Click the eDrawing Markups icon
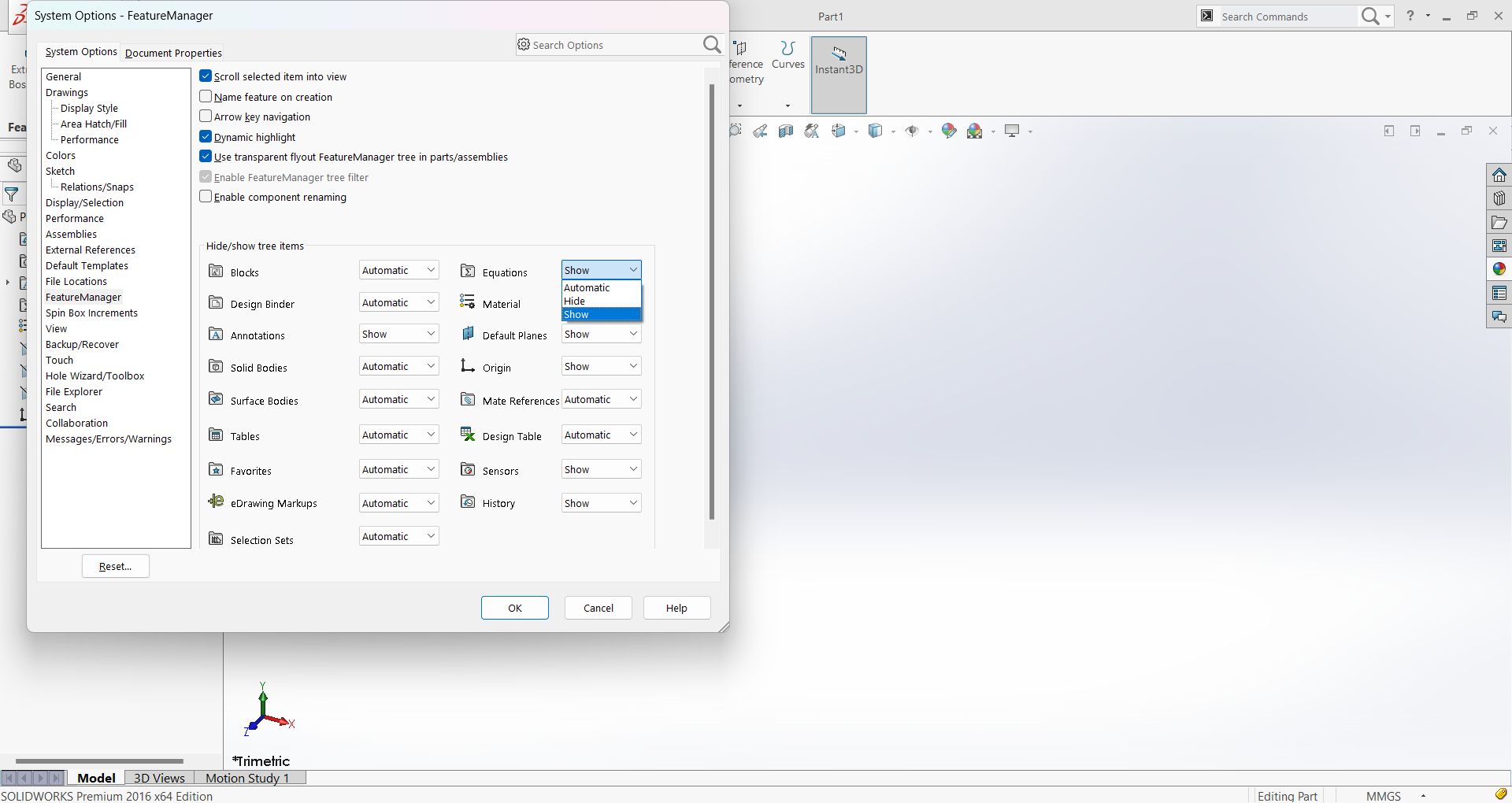Viewport: 1512px width, 803px height. pyautogui.click(x=216, y=501)
